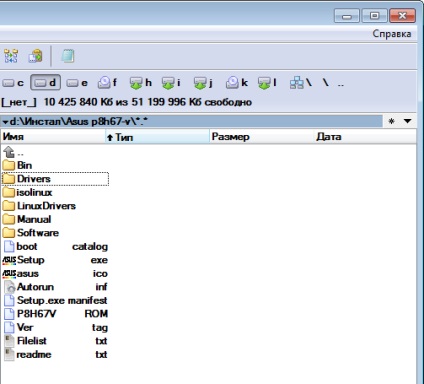Viewport: 424px width, 384px height.
Task: Select the Autorun inf file
Action: [x=55, y=287]
